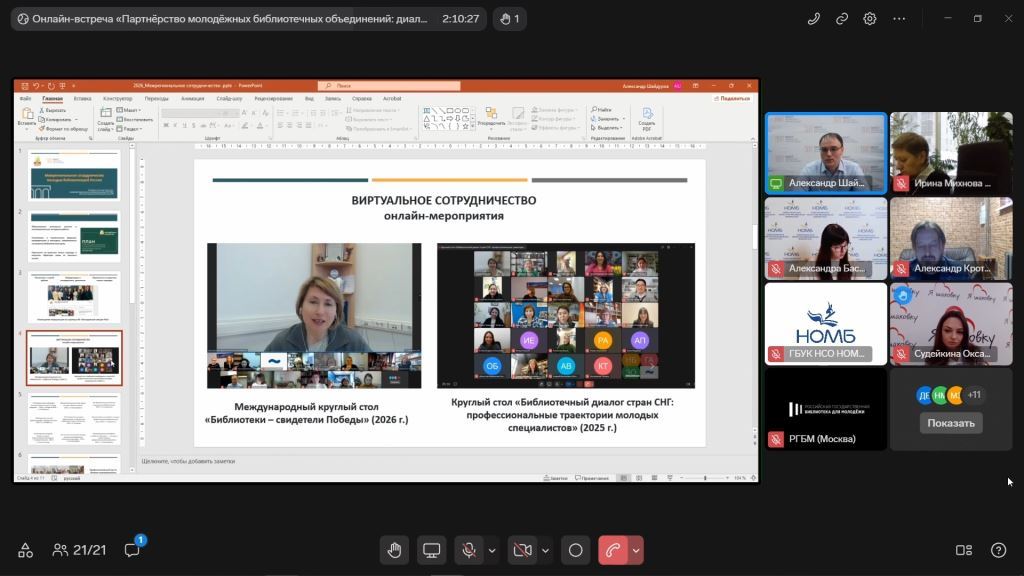This screenshot has height=576, width=1024.
Task: Open the reactions shapes icon at bottom left
Action: [x=25, y=550]
